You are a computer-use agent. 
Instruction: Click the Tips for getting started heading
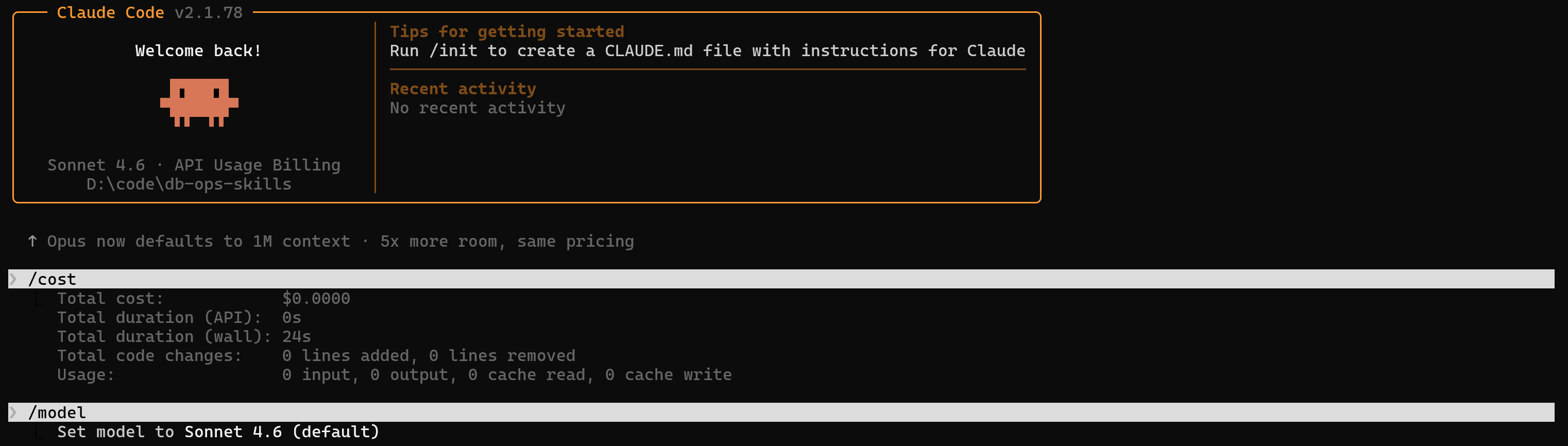(506, 31)
